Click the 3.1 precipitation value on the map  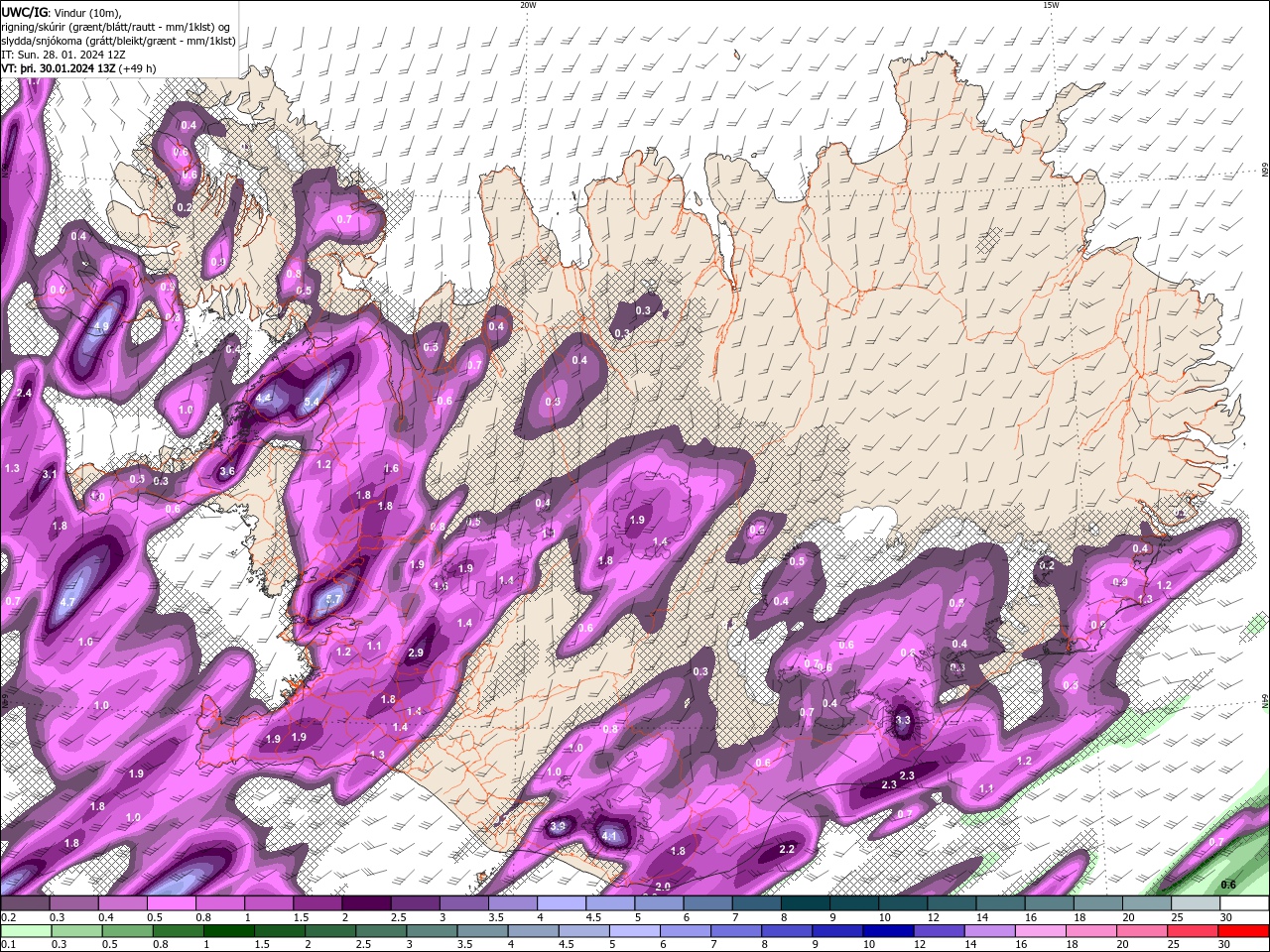50,474
